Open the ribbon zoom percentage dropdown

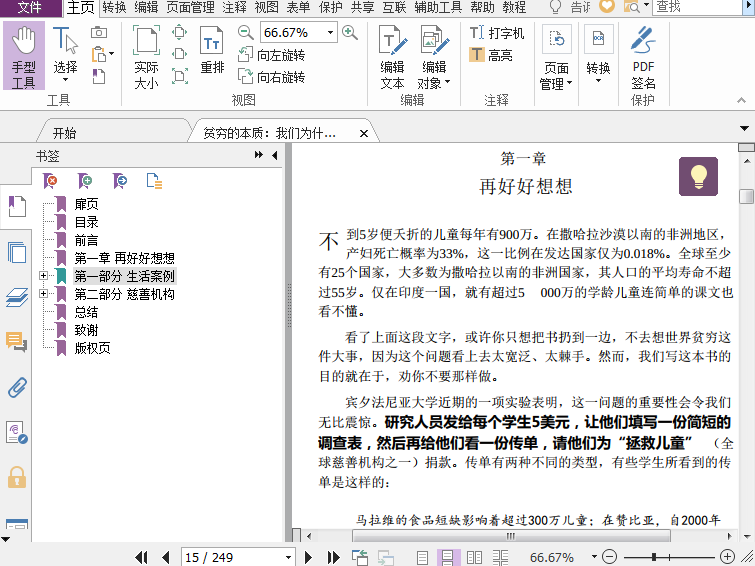click(x=330, y=32)
